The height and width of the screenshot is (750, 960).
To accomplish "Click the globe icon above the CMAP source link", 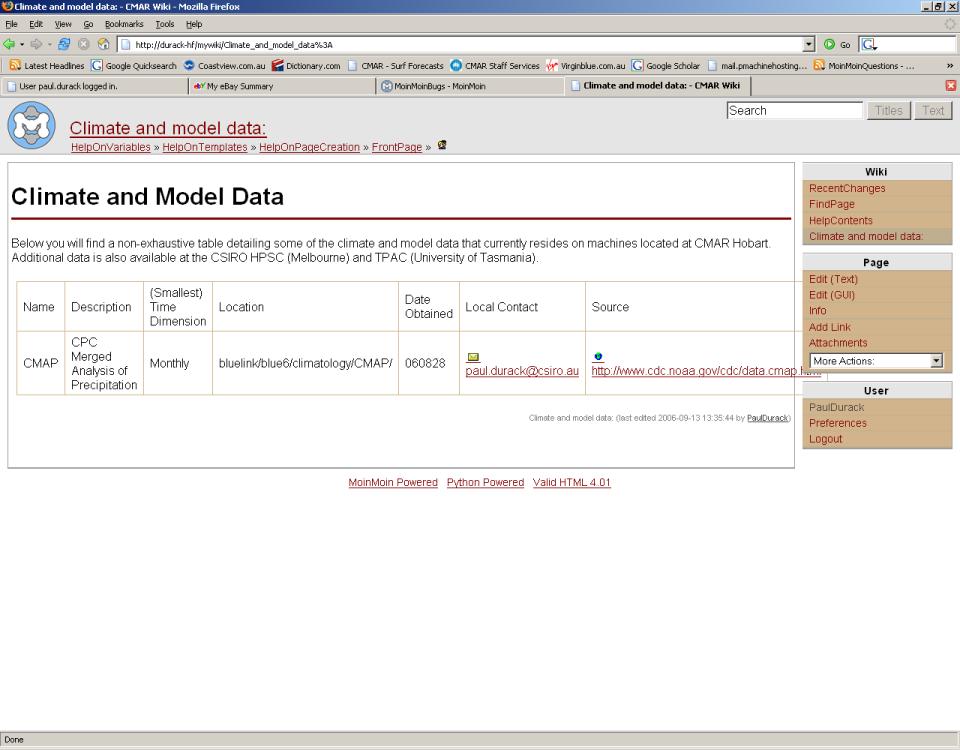I will click(x=598, y=356).
